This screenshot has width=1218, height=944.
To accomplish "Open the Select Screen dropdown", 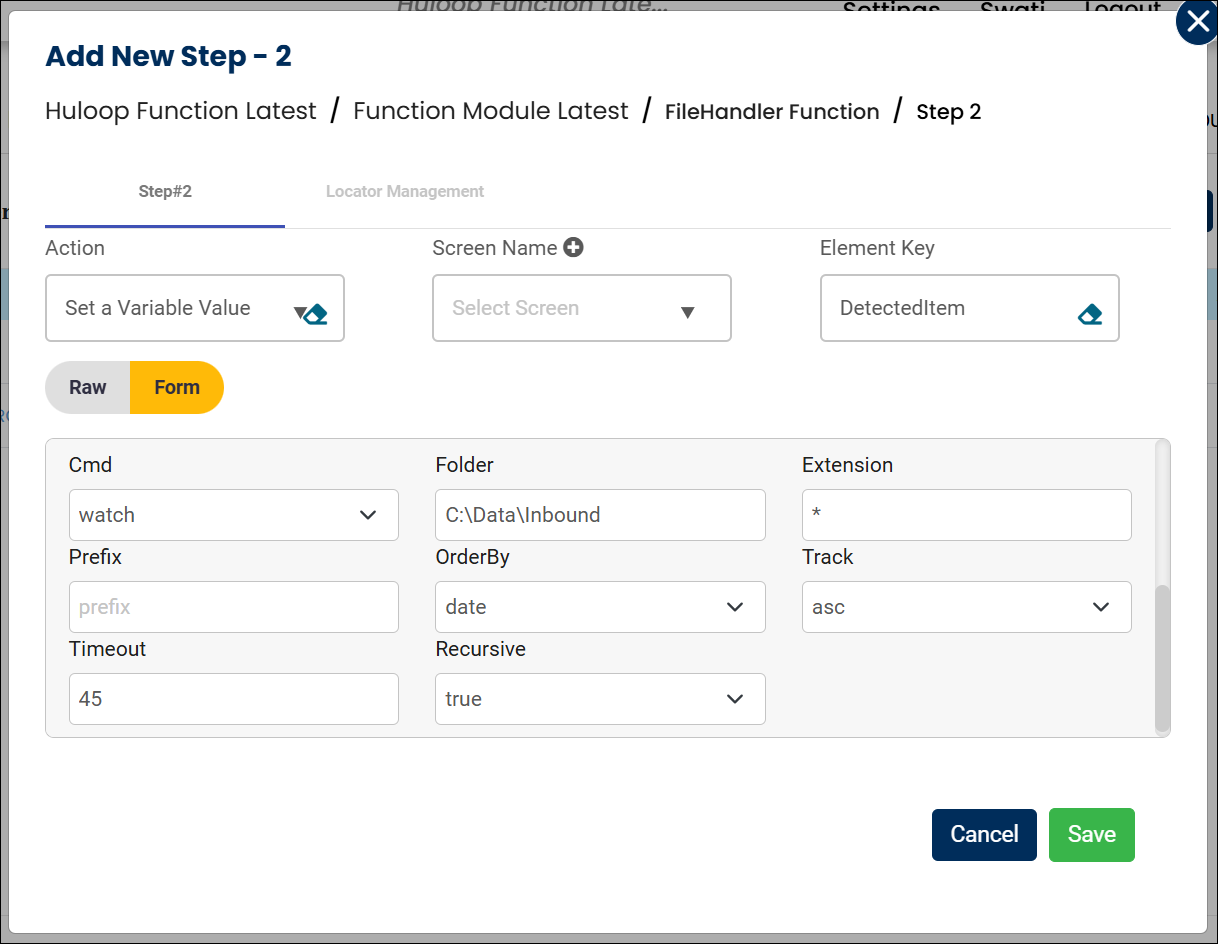I will [581, 309].
